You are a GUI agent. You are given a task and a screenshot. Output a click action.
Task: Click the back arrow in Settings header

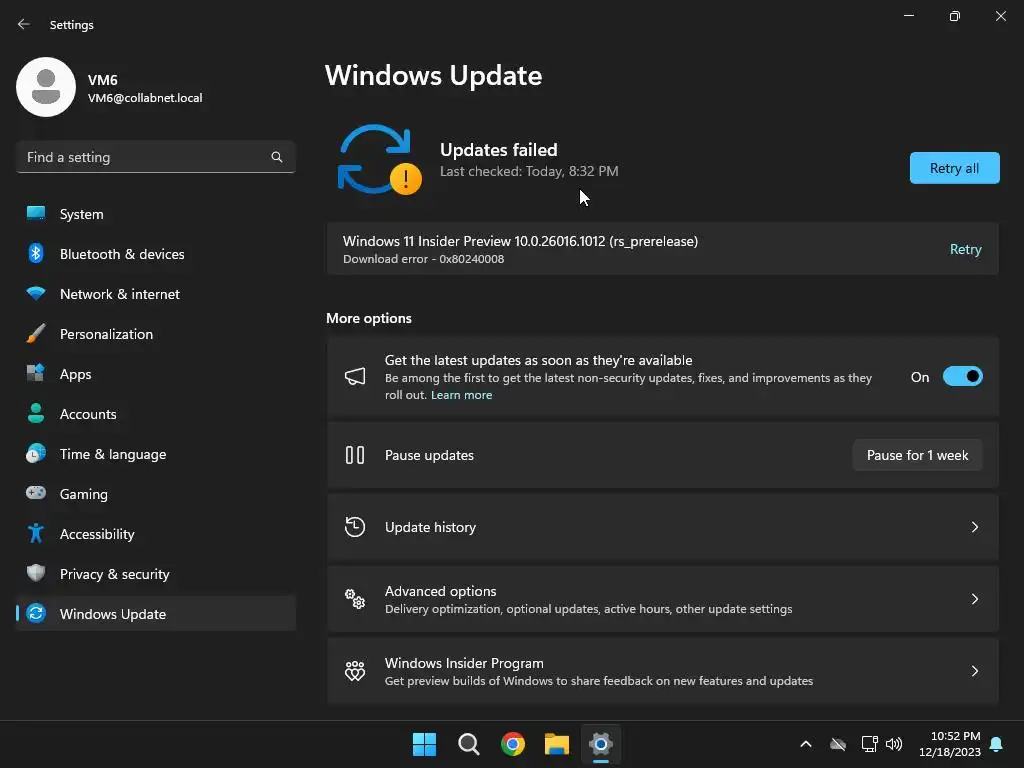tap(24, 24)
